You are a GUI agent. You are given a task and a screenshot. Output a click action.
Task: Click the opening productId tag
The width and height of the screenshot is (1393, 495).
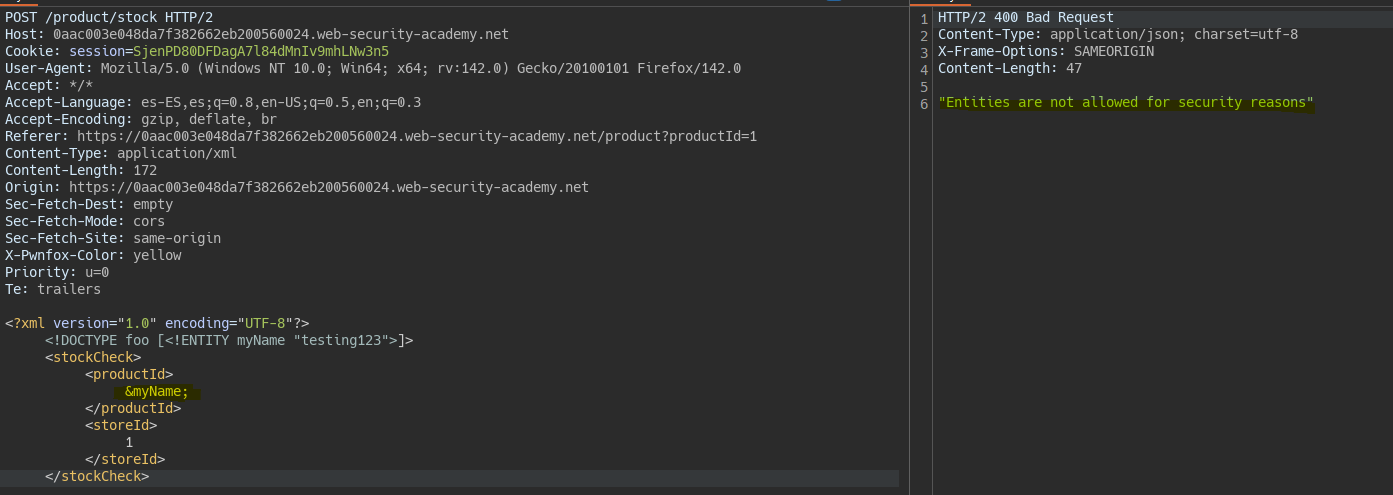pos(129,374)
